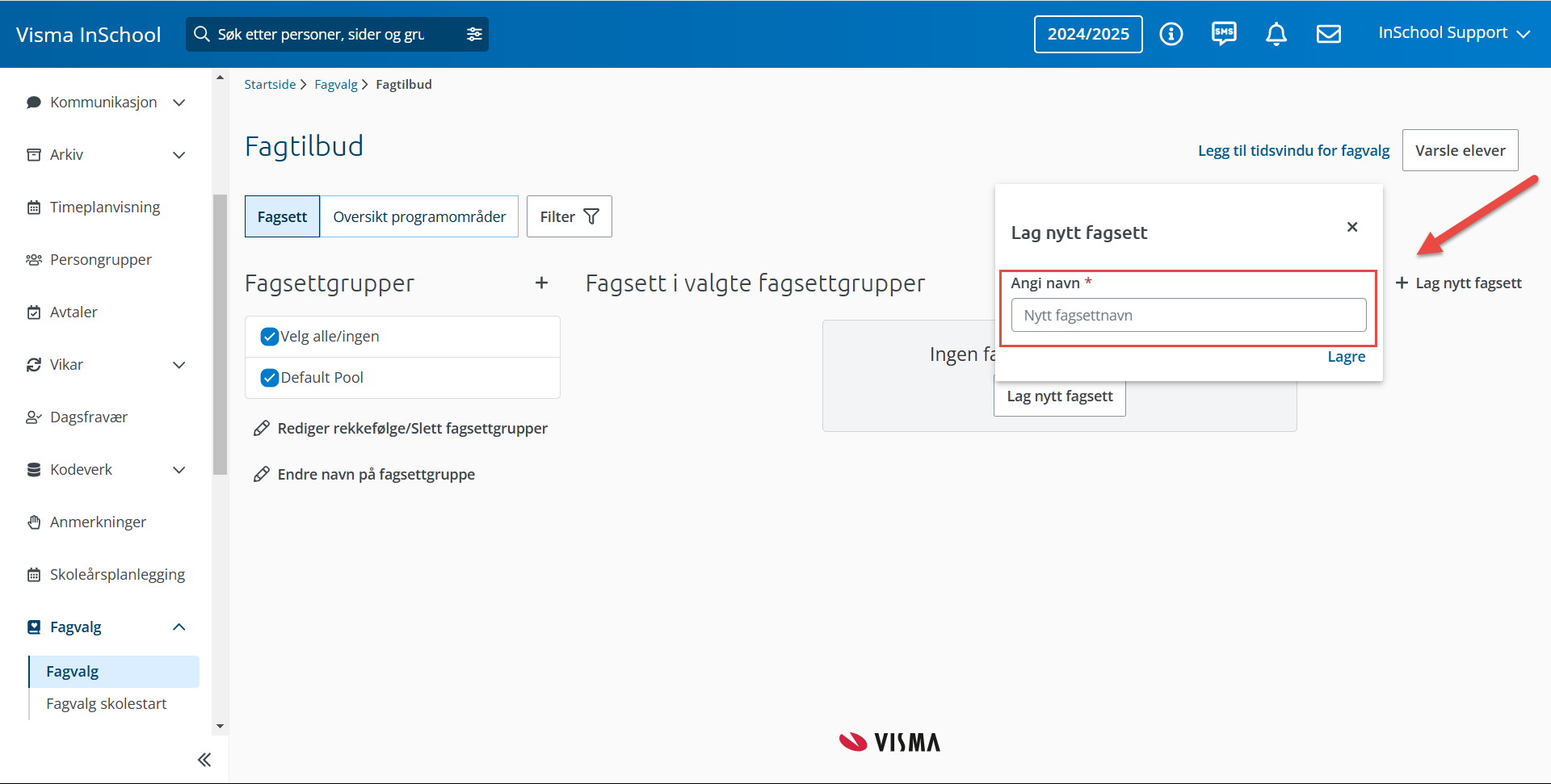Click the Persongrupper people icon
Viewport: 1551px width, 784px height.
[x=34, y=260]
